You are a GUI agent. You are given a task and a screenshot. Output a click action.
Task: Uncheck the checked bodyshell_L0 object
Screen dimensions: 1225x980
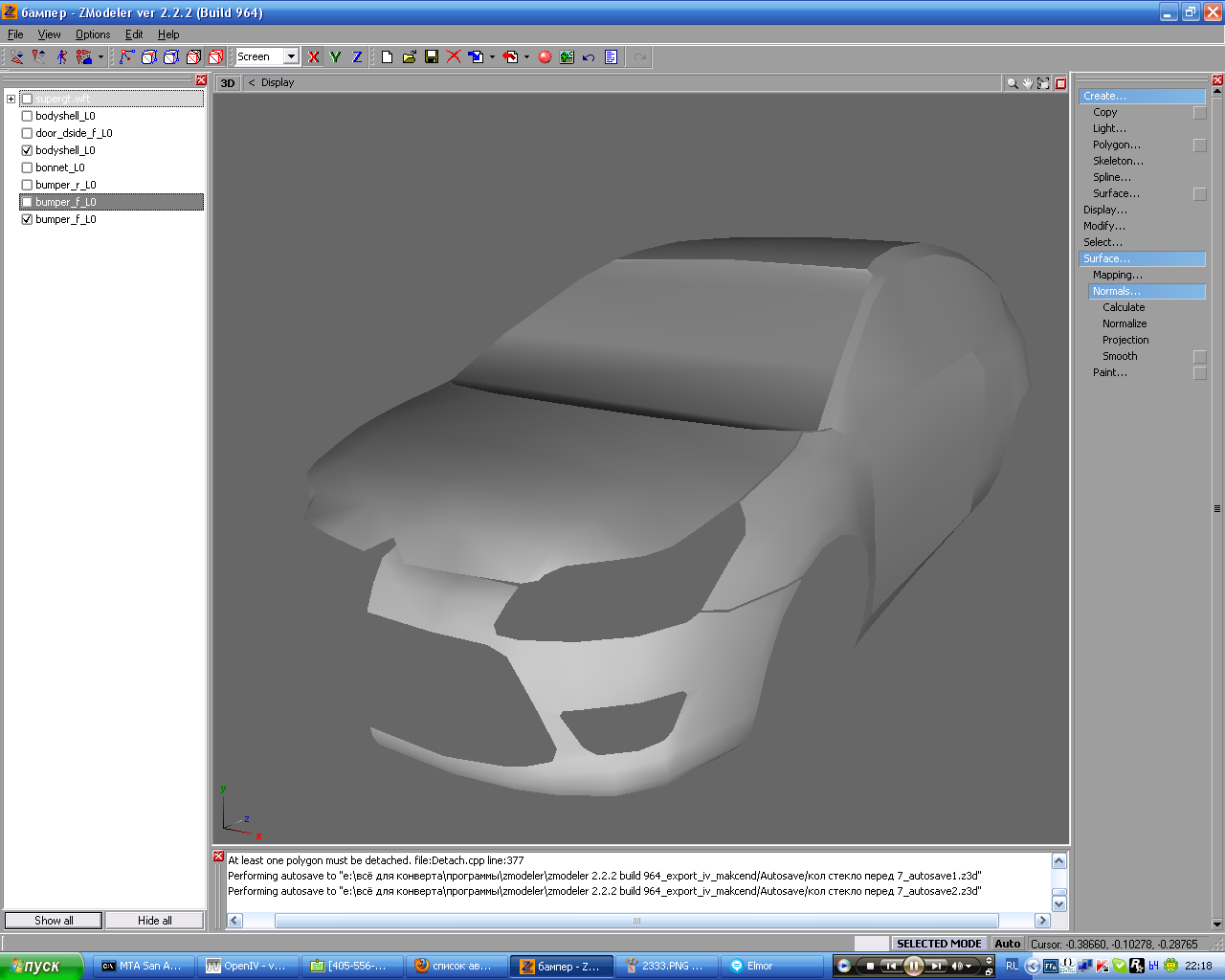click(27, 150)
